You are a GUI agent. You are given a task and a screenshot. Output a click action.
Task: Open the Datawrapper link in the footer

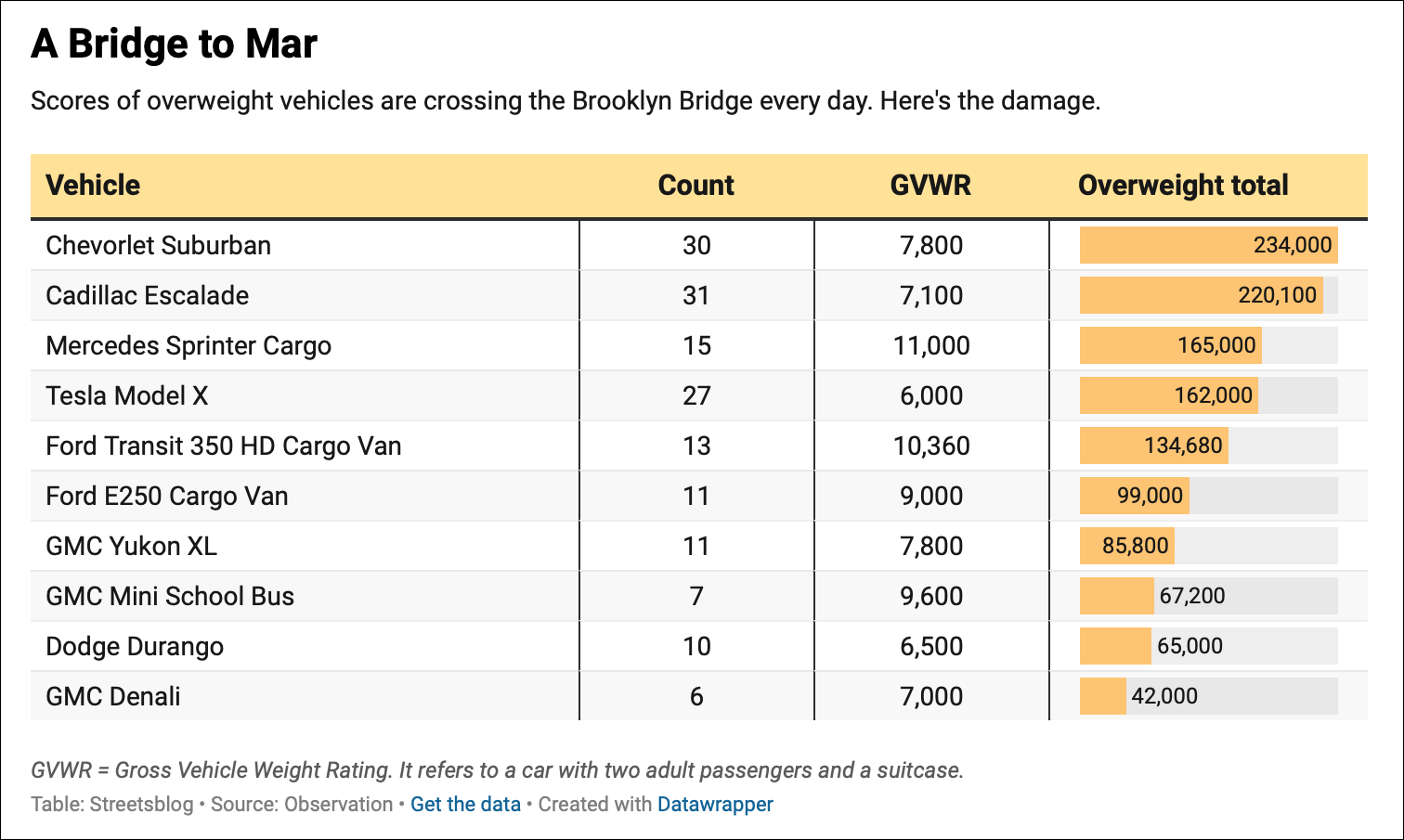coord(715,804)
